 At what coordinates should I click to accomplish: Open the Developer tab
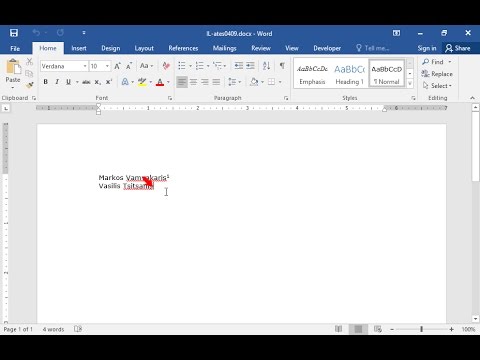pos(327,48)
